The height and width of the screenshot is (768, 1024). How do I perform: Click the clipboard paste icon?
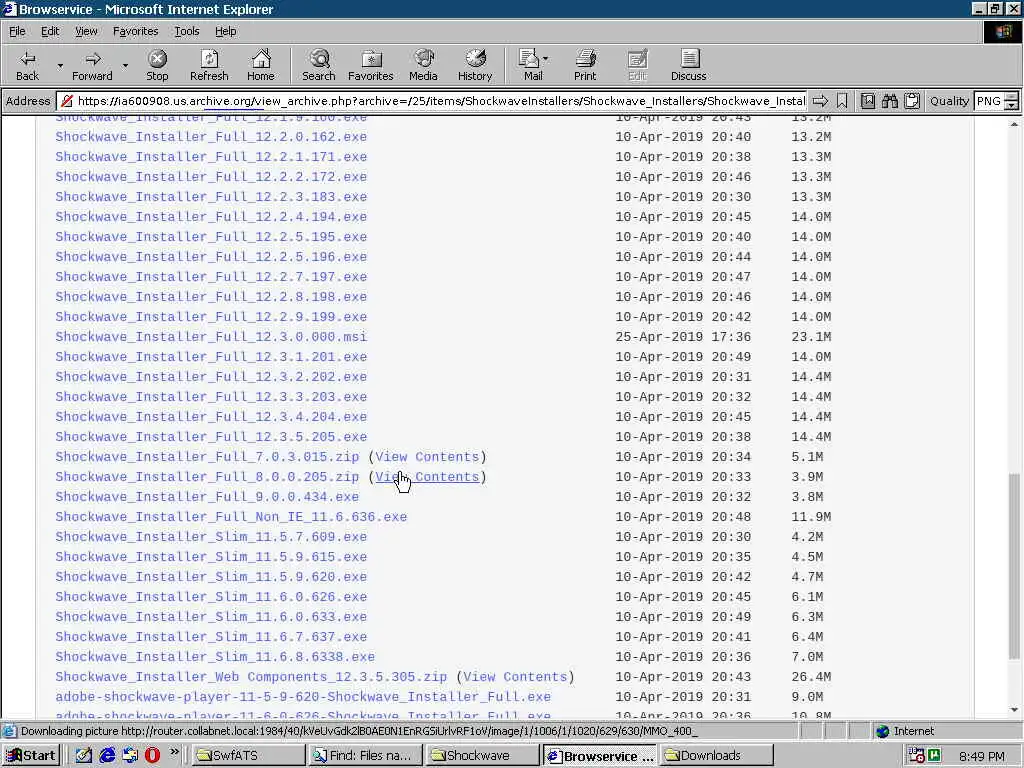click(x=912, y=101)
